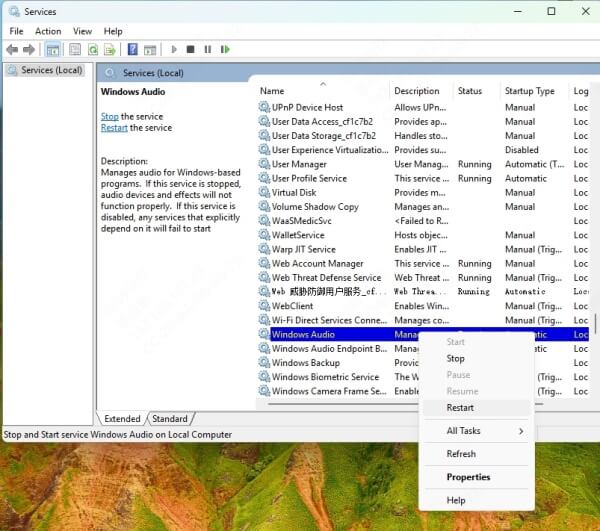This screenshot has height=531, width=600.
Task: Select the User Data Storage_cf1c7b2 row
Action: pyautogui.click(x=423, y=136)
